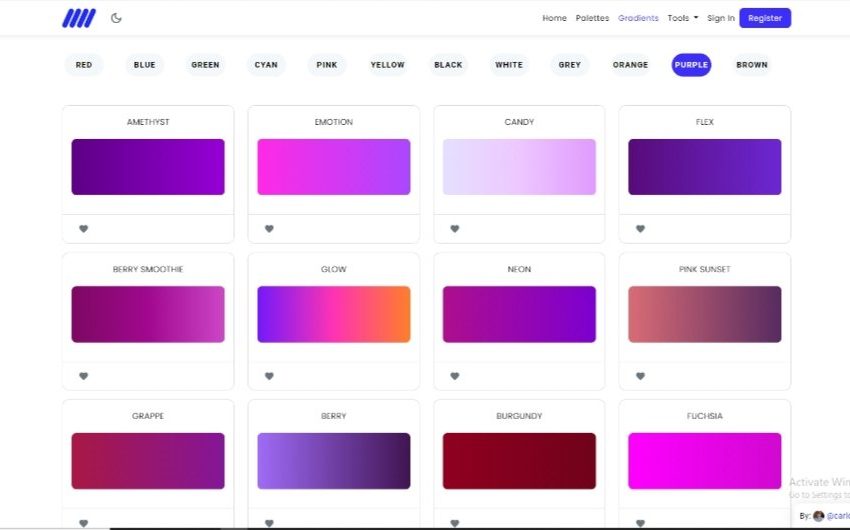Expand the Tools dropdown menu
Image resolution: width=850 pixels, height=530 pixels.
[683, 18]
